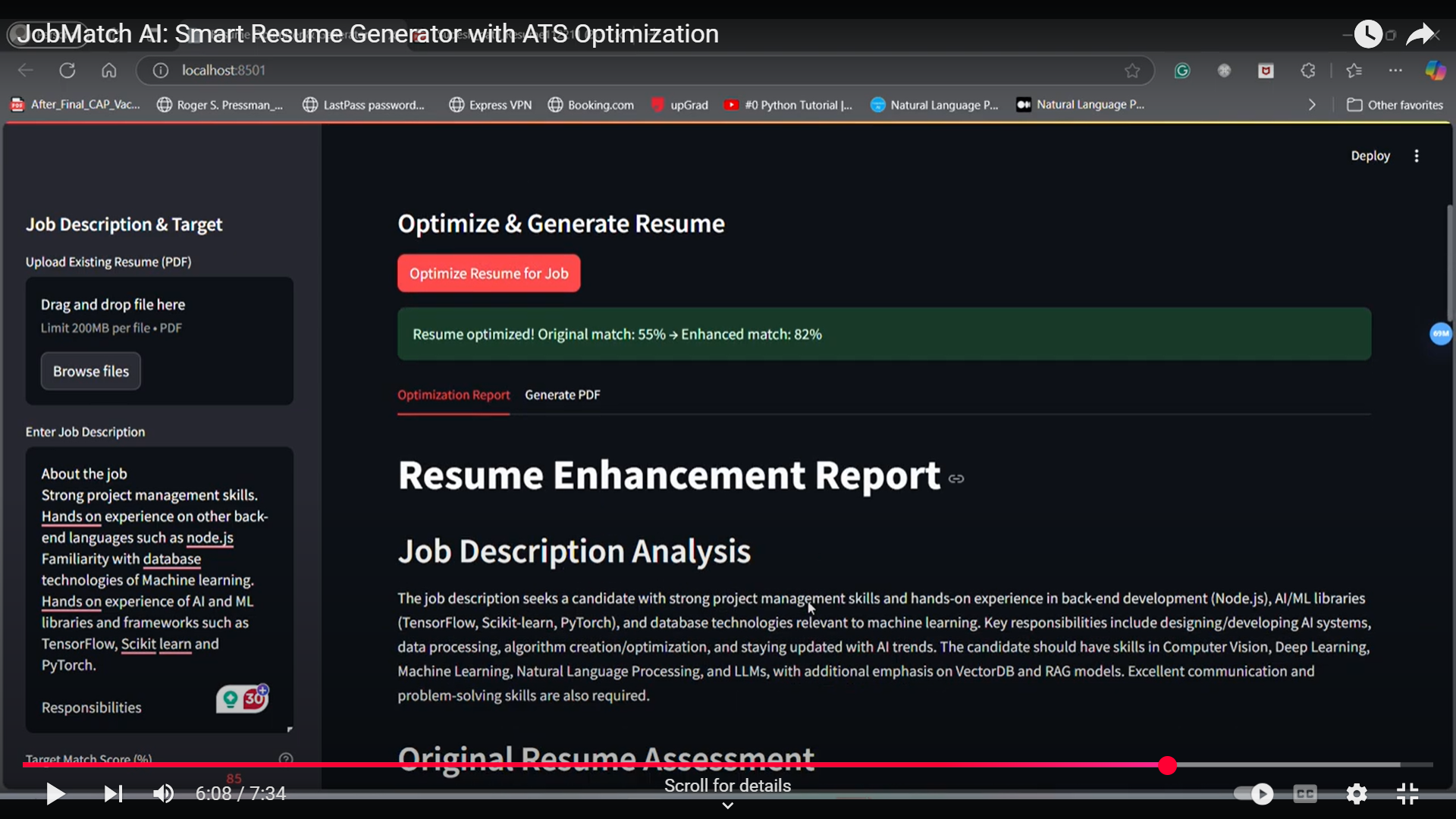This screenshot has height=819, width=1456.
Task: Play the paused video
Action: (55, 794)
